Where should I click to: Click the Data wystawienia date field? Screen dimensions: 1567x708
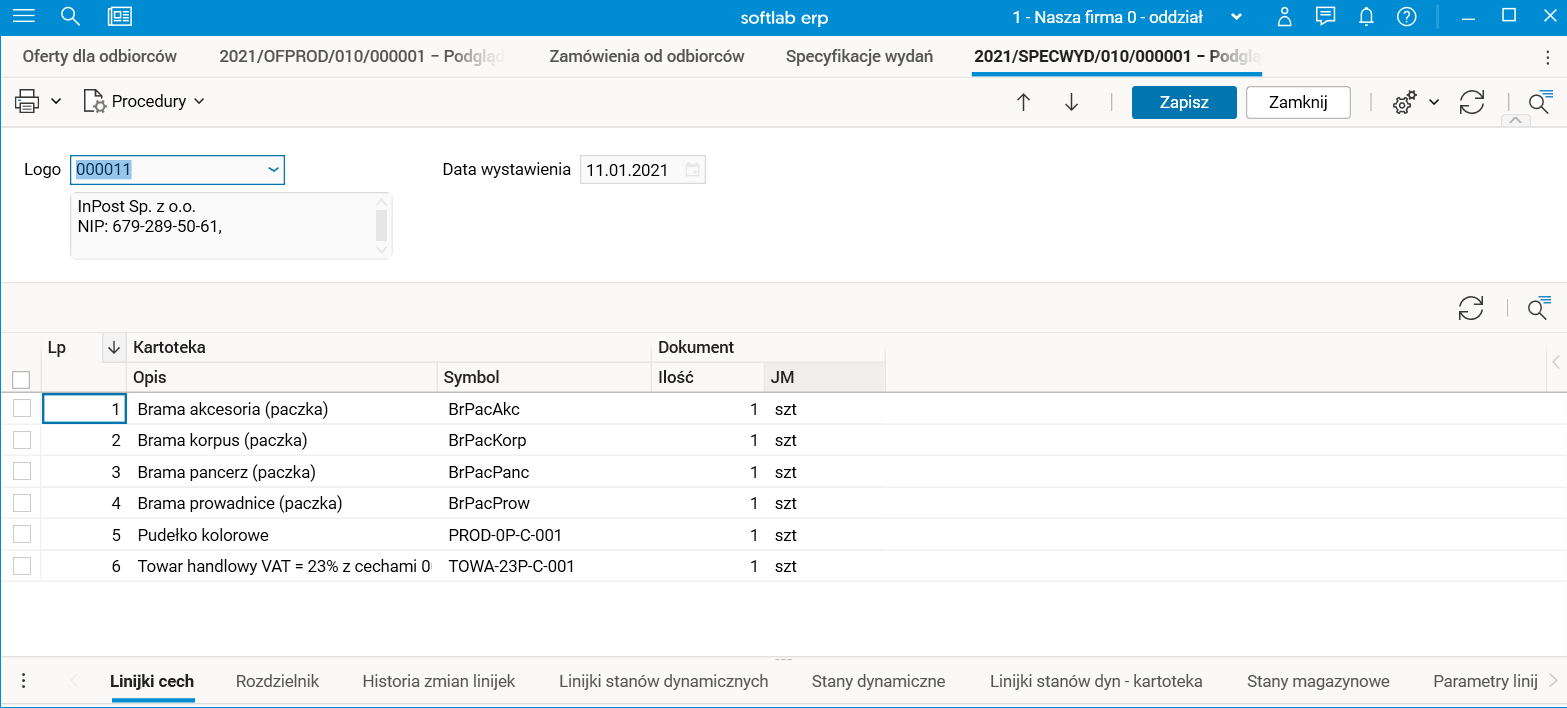(x=632, y=170)
